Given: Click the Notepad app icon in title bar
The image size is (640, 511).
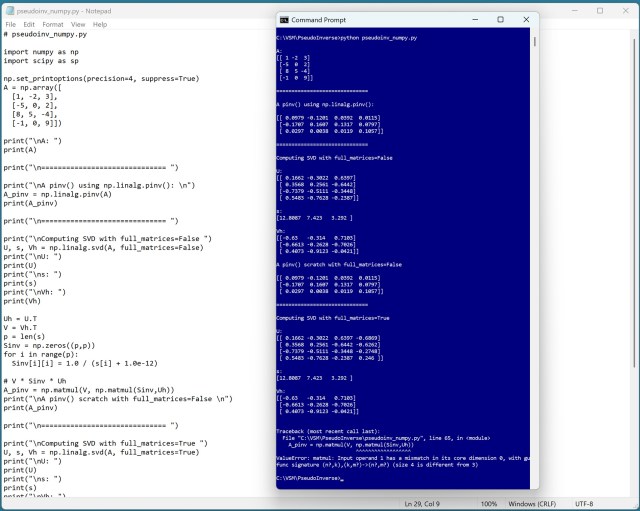Looking at the screenshot, I should (8, 10).
